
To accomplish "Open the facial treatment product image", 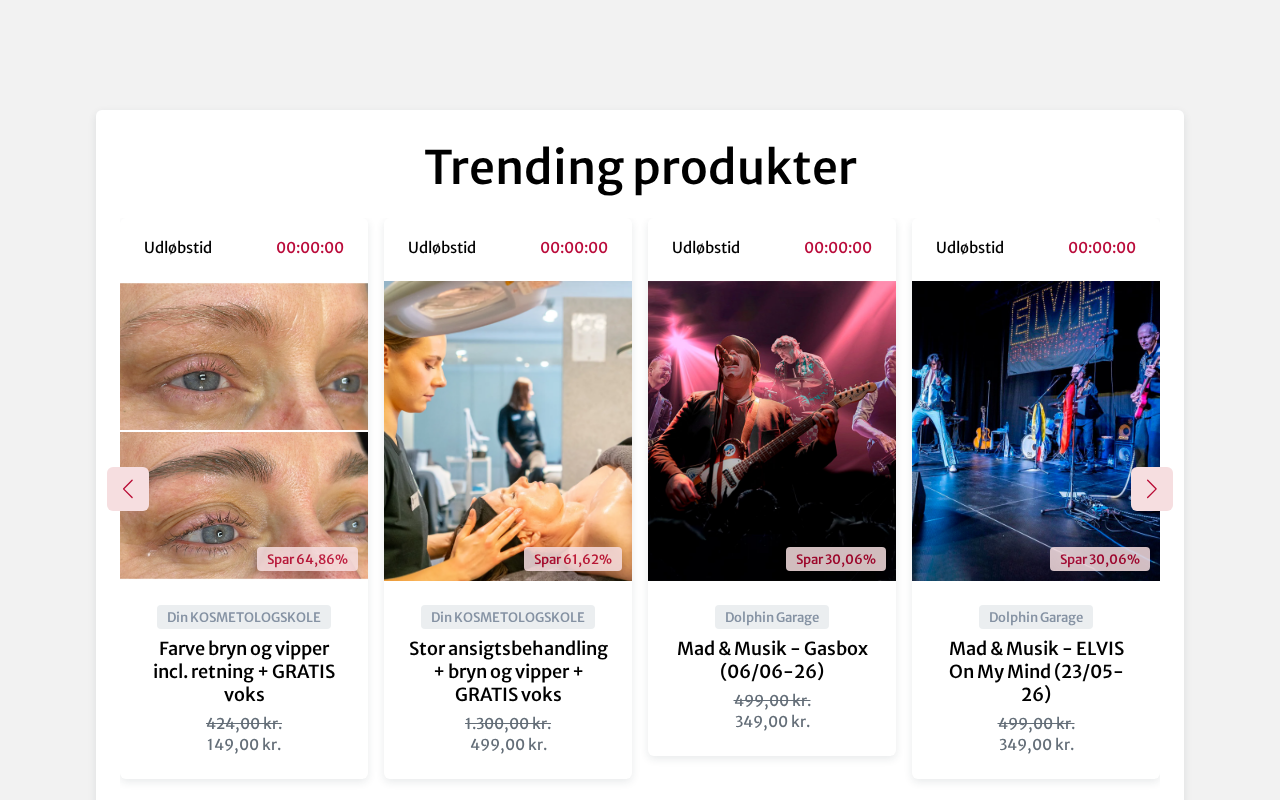I will tap(508, 431).
